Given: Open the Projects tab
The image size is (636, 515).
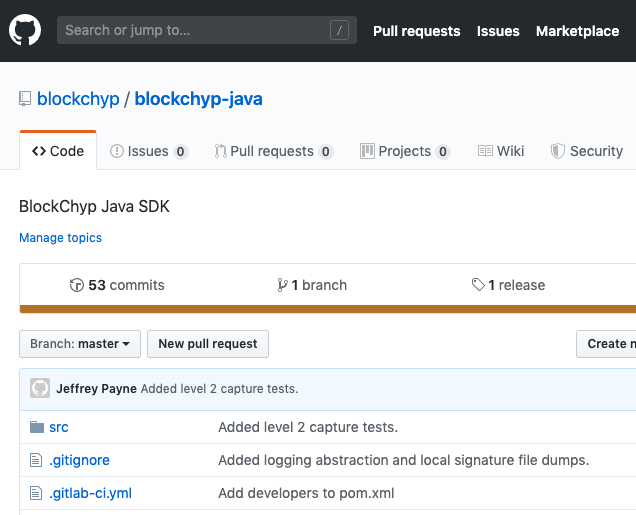Looking at the screenshot, I should tap(405, 151).
